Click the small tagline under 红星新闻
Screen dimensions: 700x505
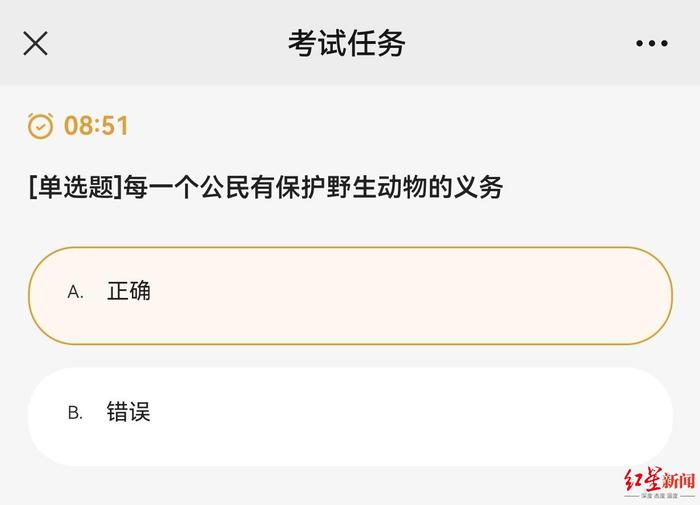659,496
